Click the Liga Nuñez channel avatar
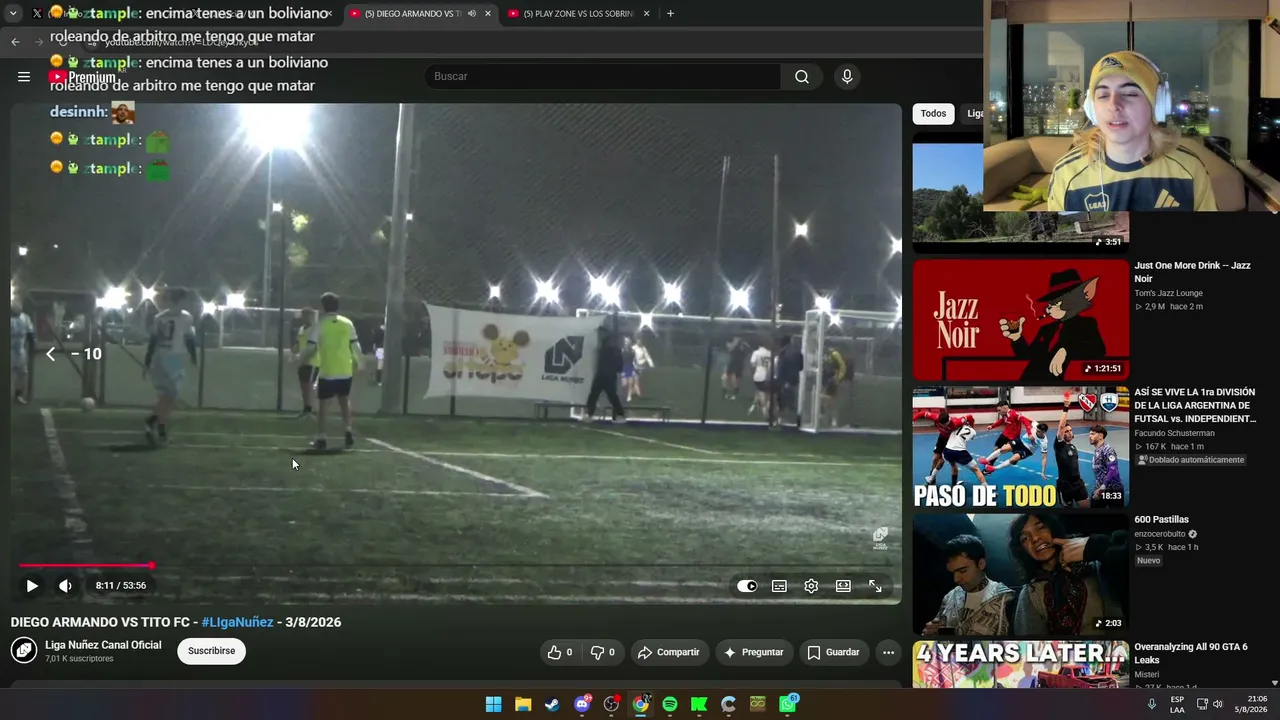 point(24,651)
